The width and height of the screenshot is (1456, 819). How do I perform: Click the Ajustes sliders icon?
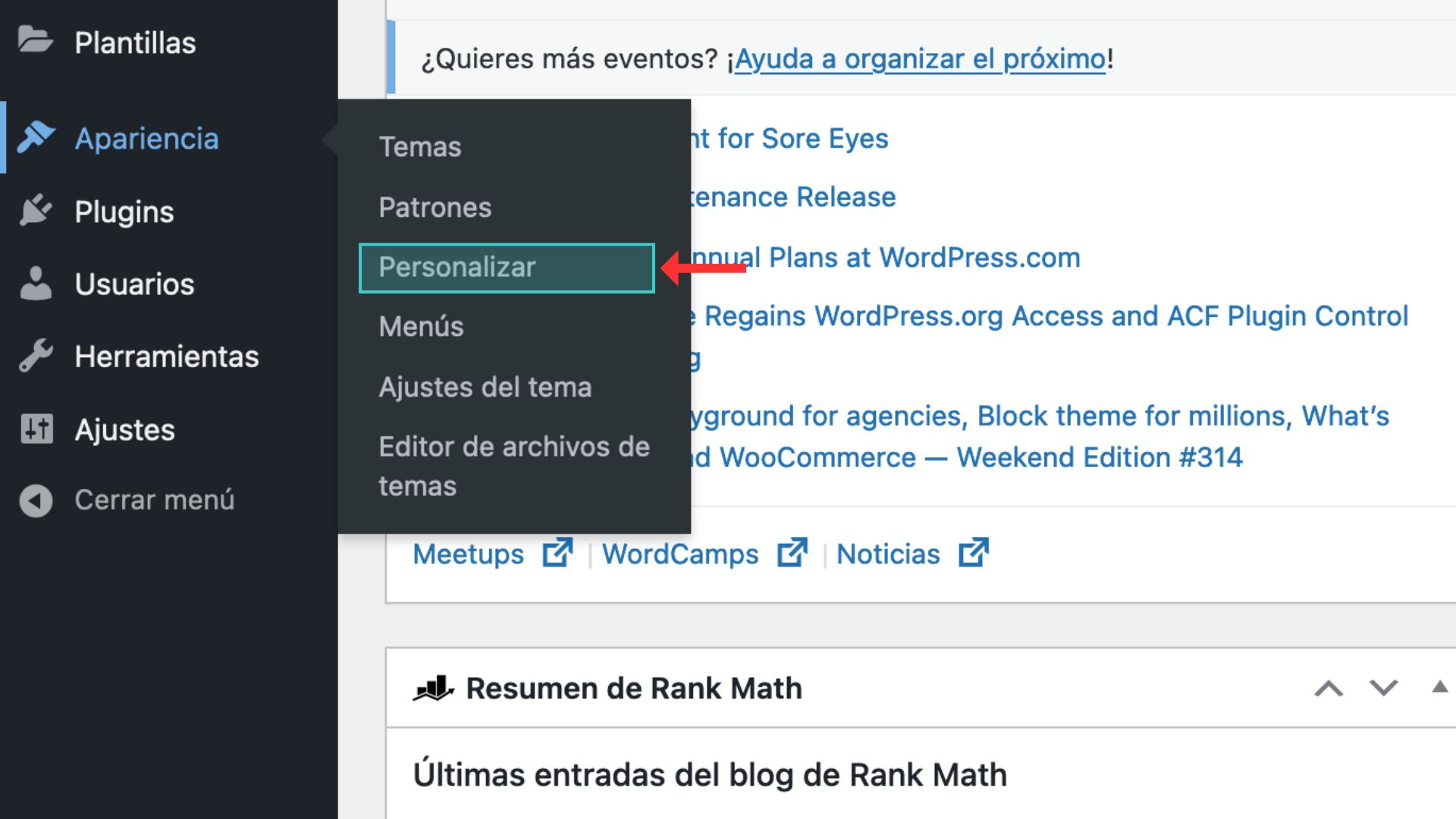point(36,429)
